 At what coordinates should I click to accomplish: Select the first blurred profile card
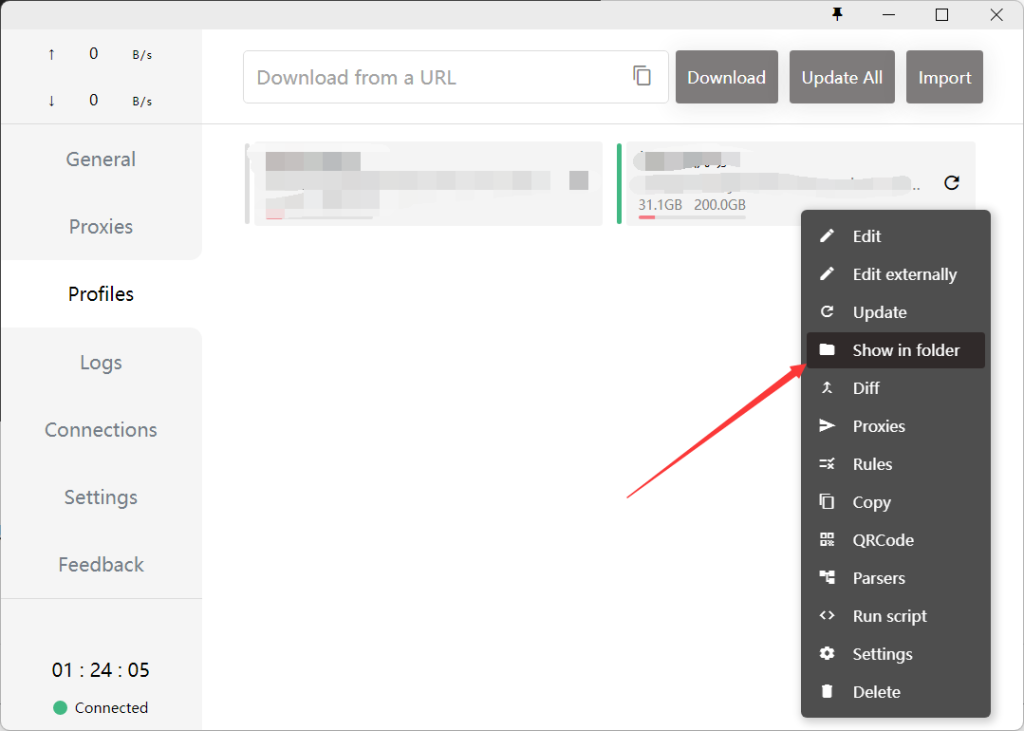[x=425, y=183]
